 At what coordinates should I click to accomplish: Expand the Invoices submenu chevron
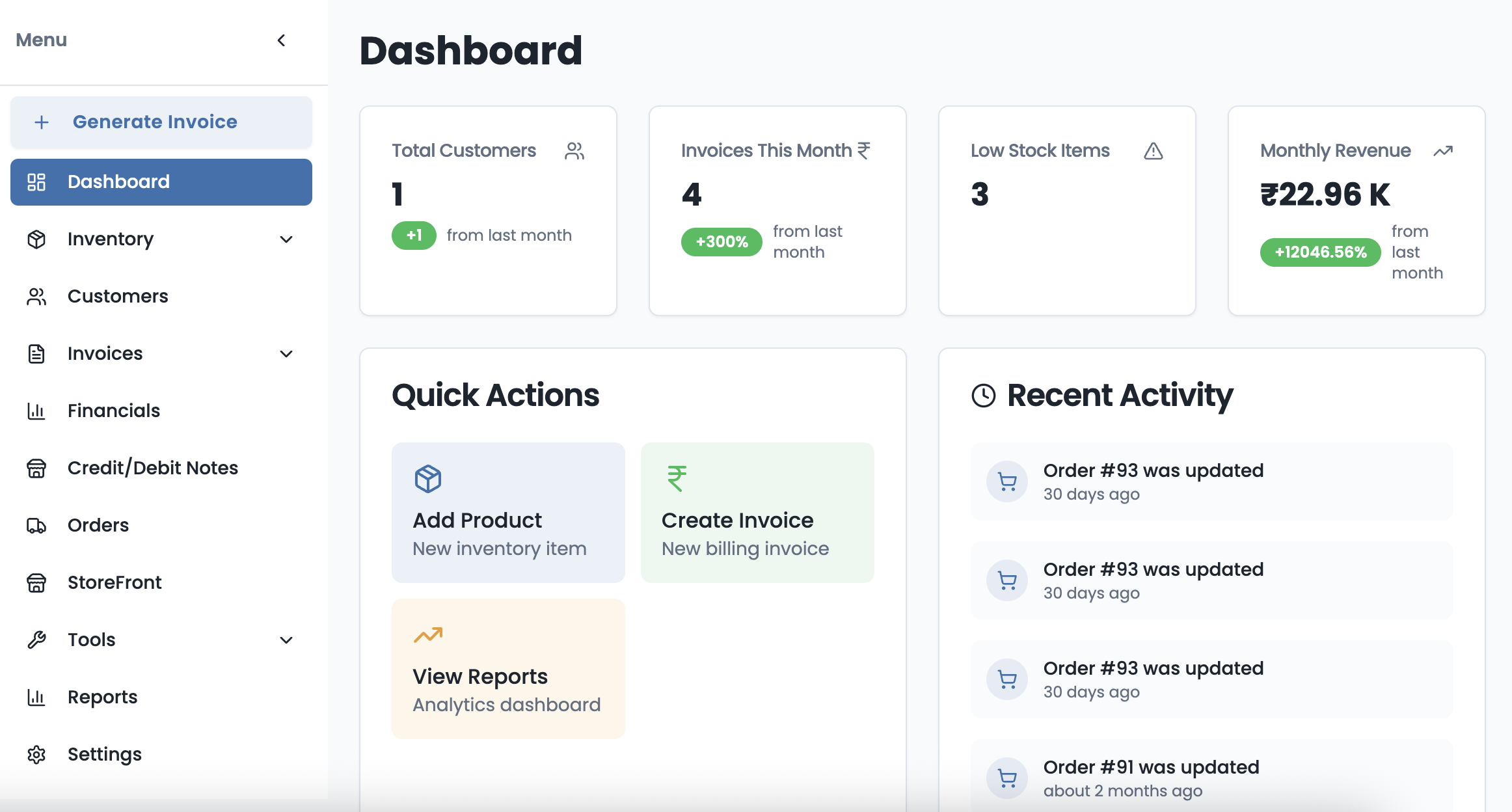tap(286, 354)
